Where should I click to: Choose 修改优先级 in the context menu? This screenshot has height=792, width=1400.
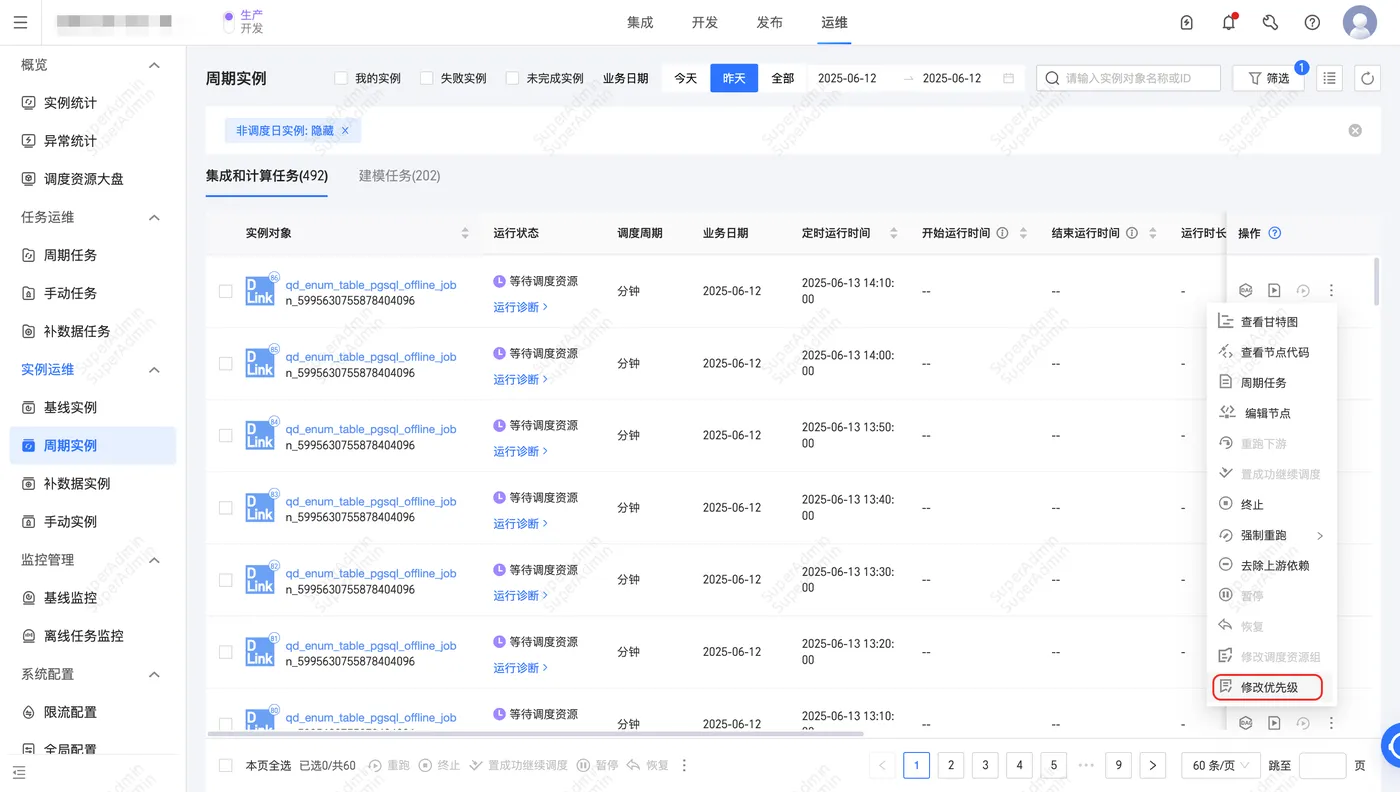1268,687
